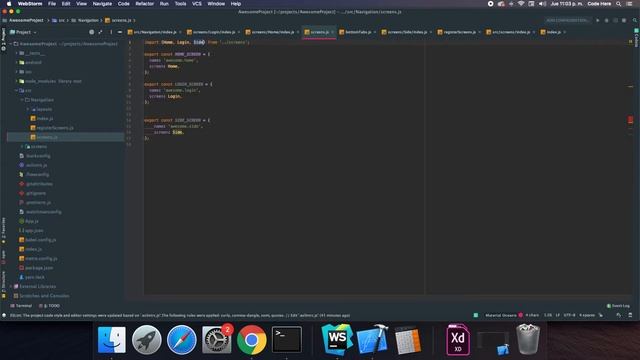Switch to the screens/Side/index.js editor tab
640x360 pixels.
click(x=407, y=32)
